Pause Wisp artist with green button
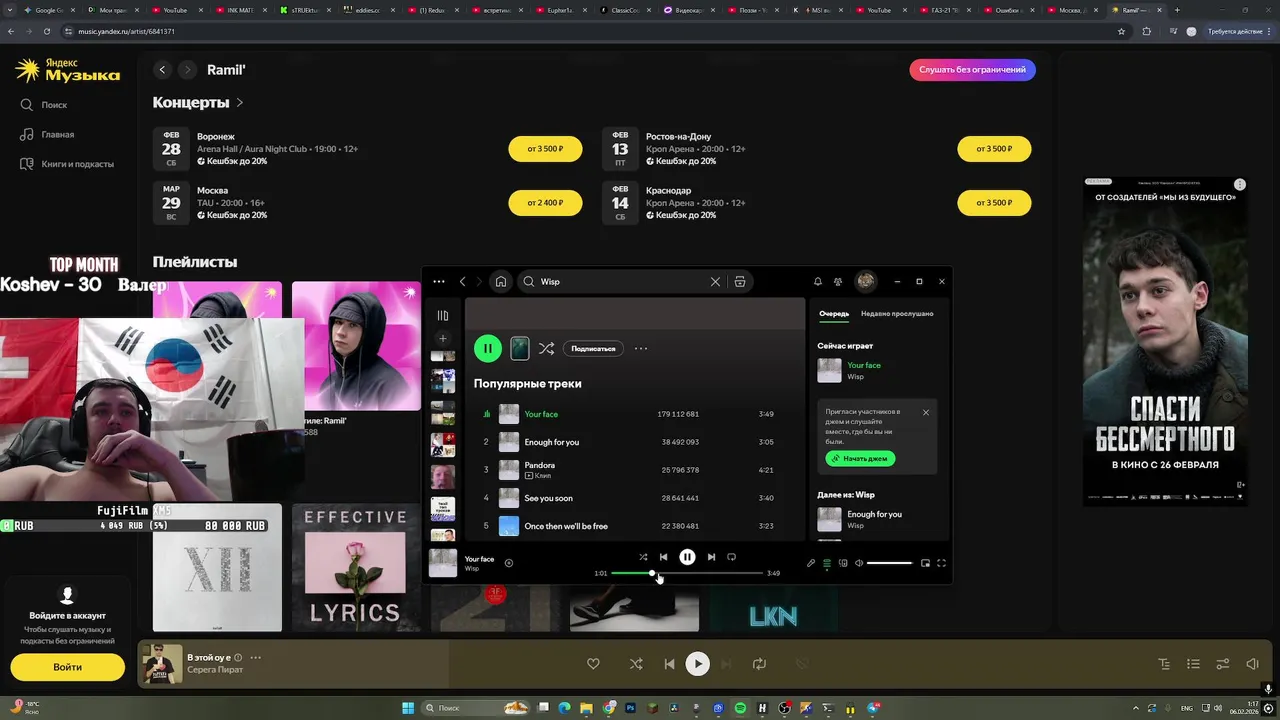 click(487, 348)
